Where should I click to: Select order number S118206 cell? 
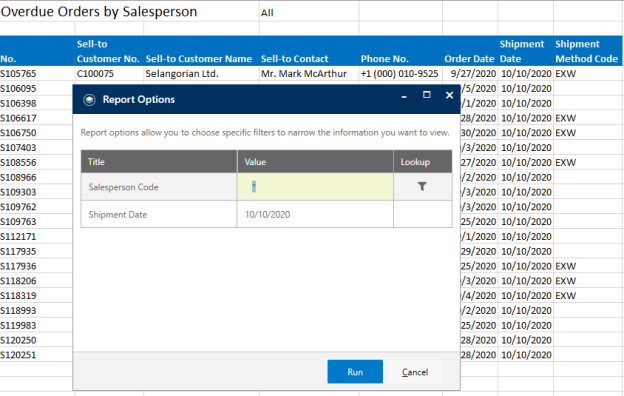coord(36,281)
